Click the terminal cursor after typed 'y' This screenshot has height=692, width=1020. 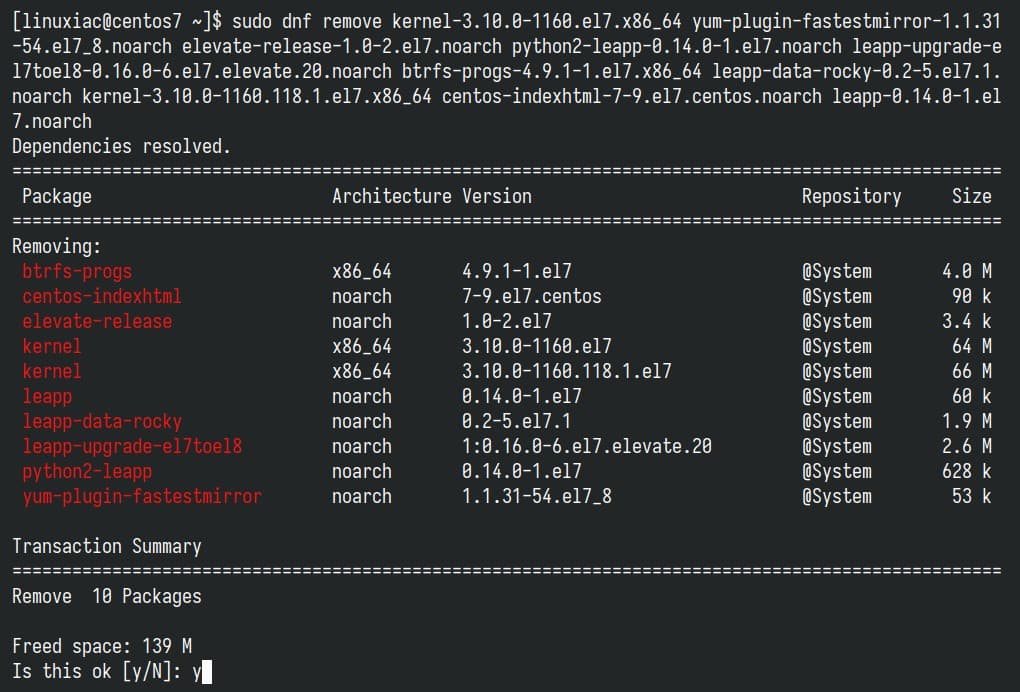click(x=207, y=672)
